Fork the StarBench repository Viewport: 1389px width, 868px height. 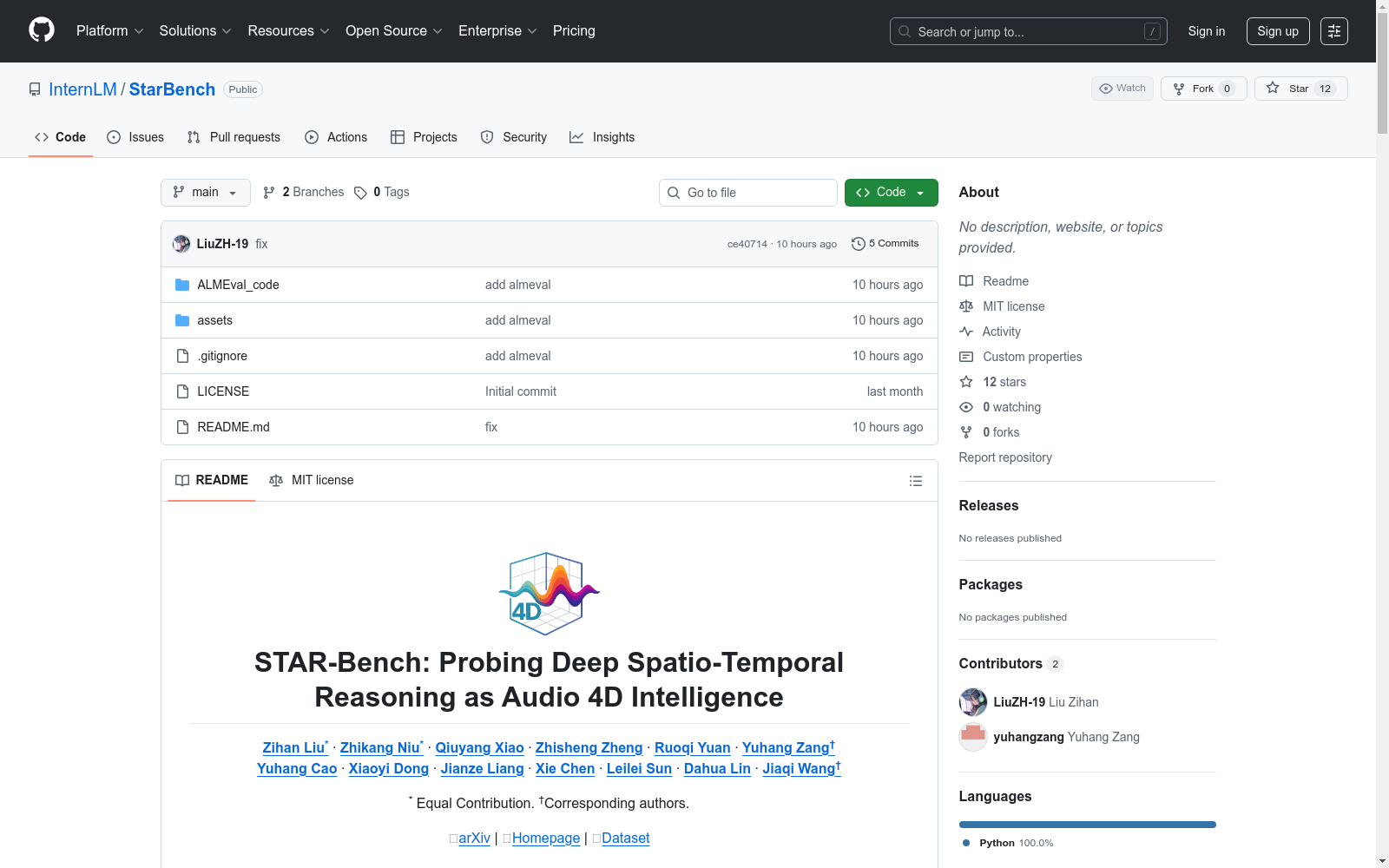[x=1203, y=89]
